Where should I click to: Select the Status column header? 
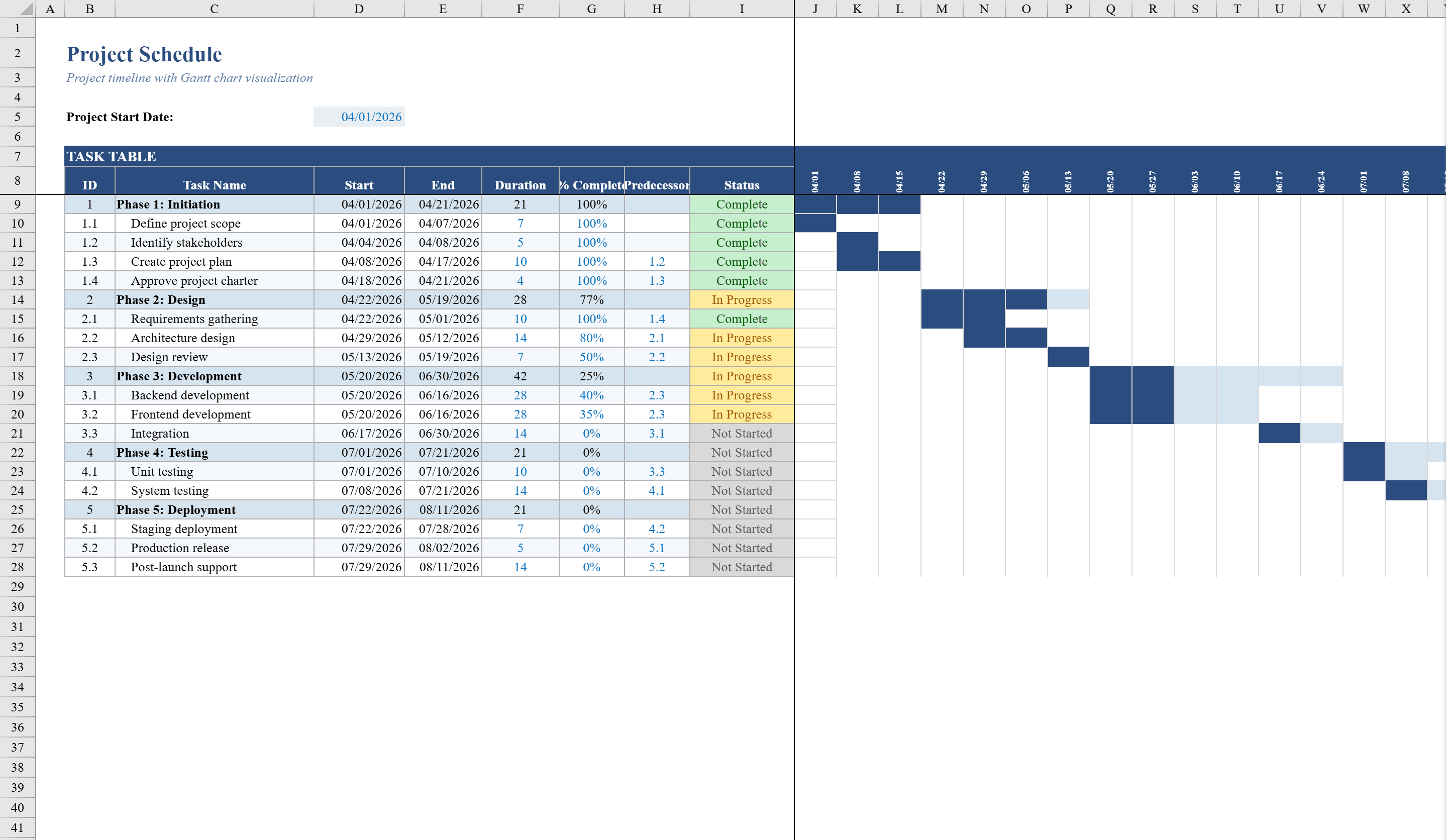tap(741, 184)
